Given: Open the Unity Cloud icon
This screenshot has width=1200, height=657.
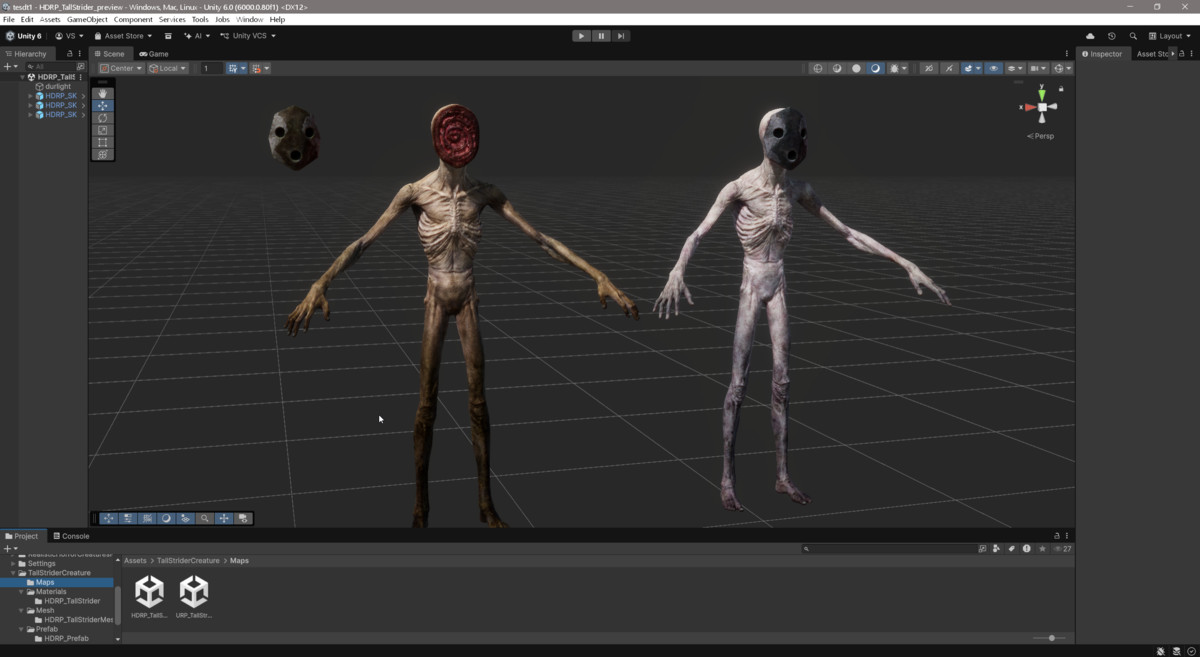Looking at the screenshot, I should tap(1090, 36).
